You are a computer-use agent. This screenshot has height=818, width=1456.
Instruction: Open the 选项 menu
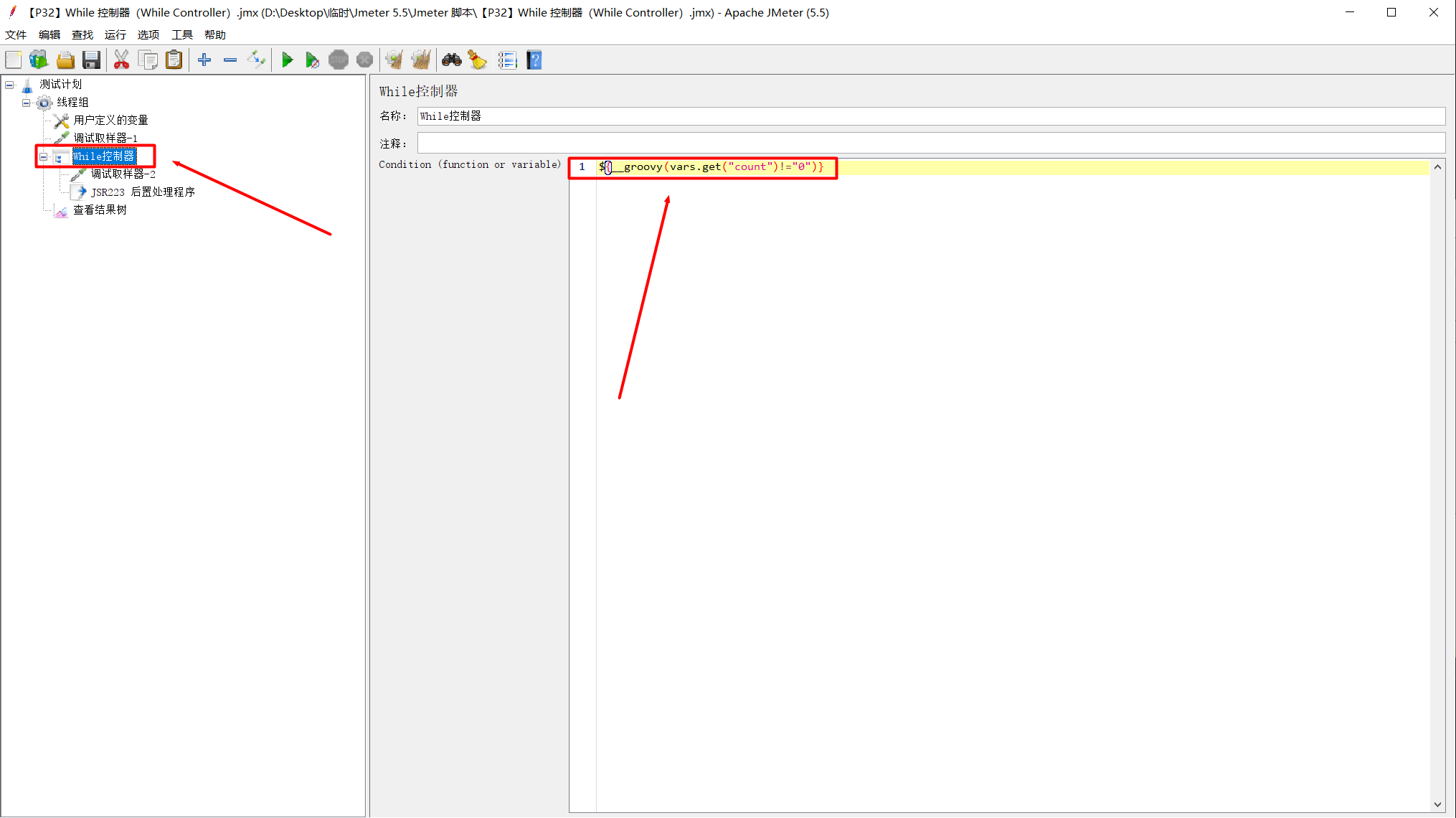pos(148,35)
